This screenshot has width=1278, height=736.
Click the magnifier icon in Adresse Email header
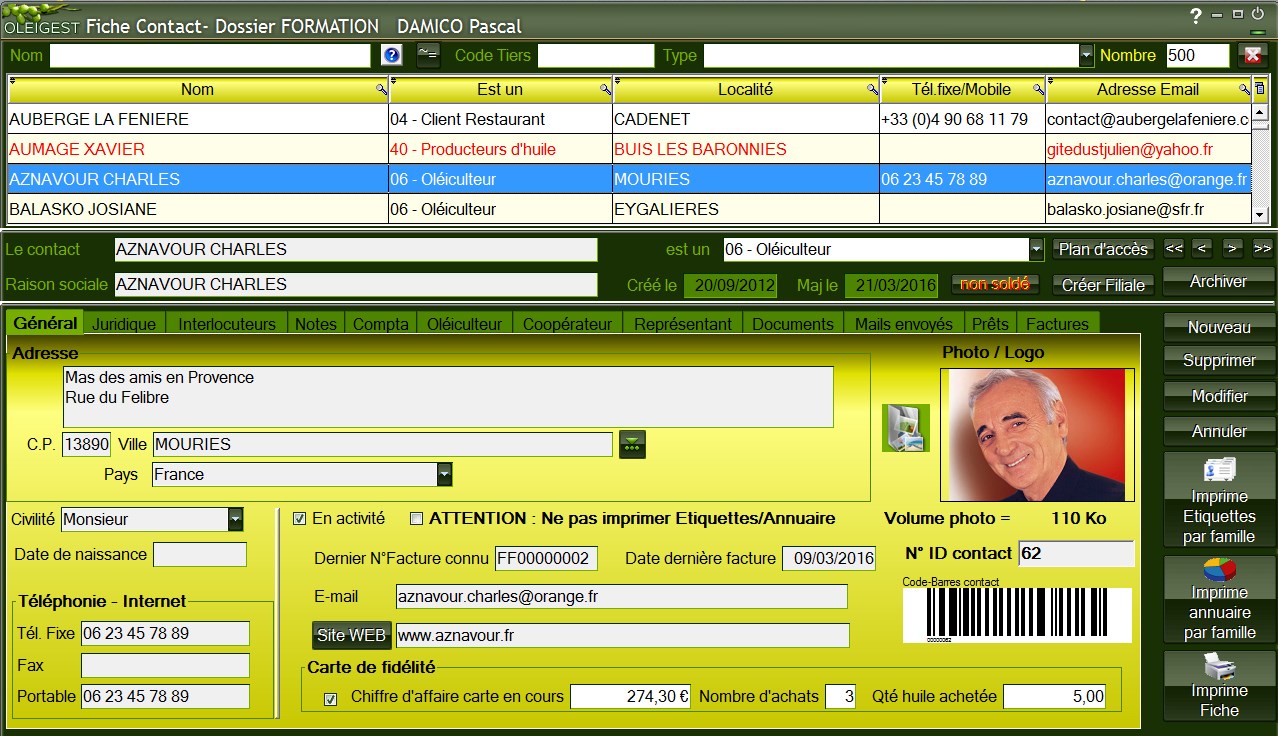1244,89
